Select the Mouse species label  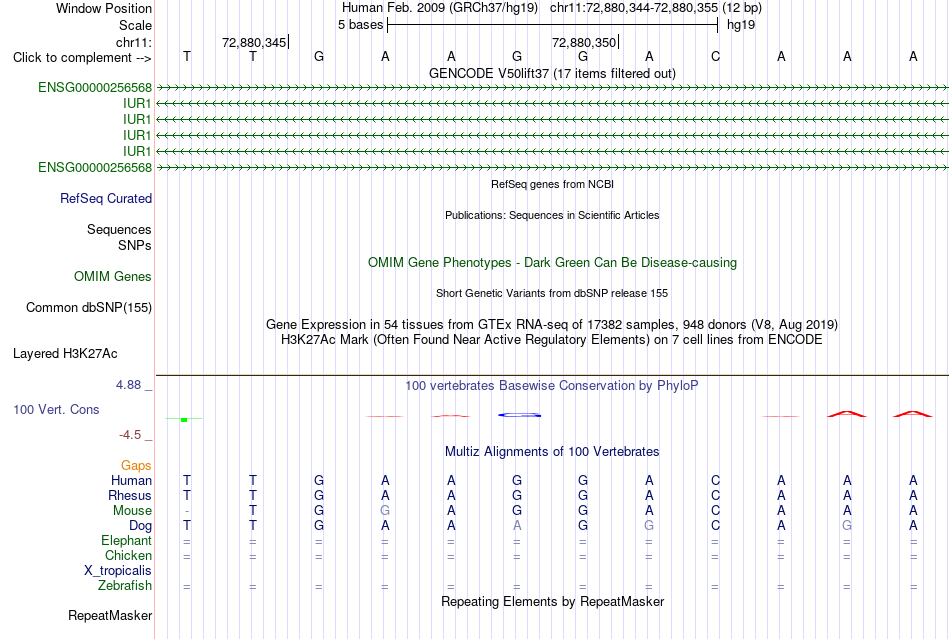[132, 511]
